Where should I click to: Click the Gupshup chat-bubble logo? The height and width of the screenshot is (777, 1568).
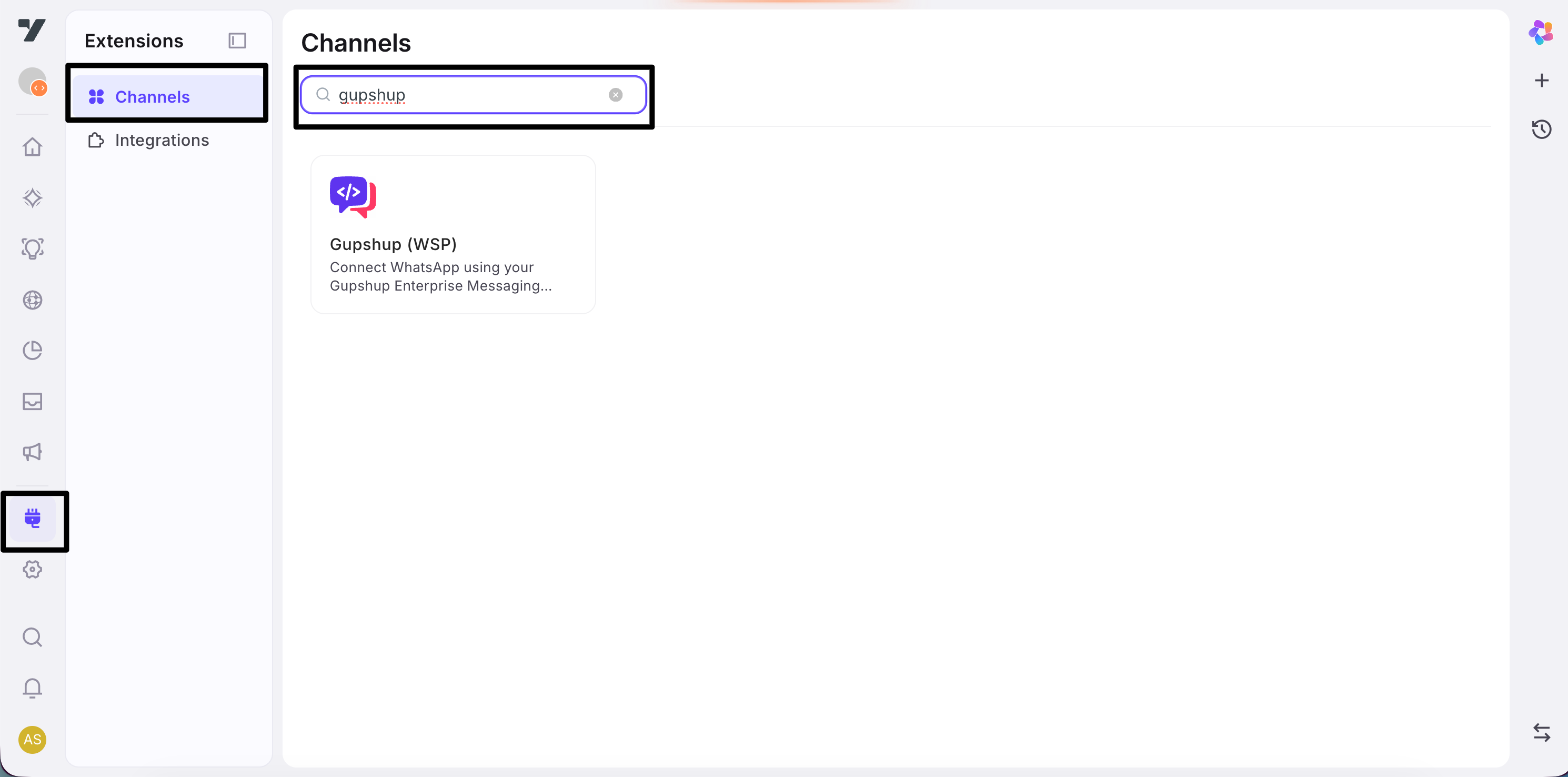[353, 197]
